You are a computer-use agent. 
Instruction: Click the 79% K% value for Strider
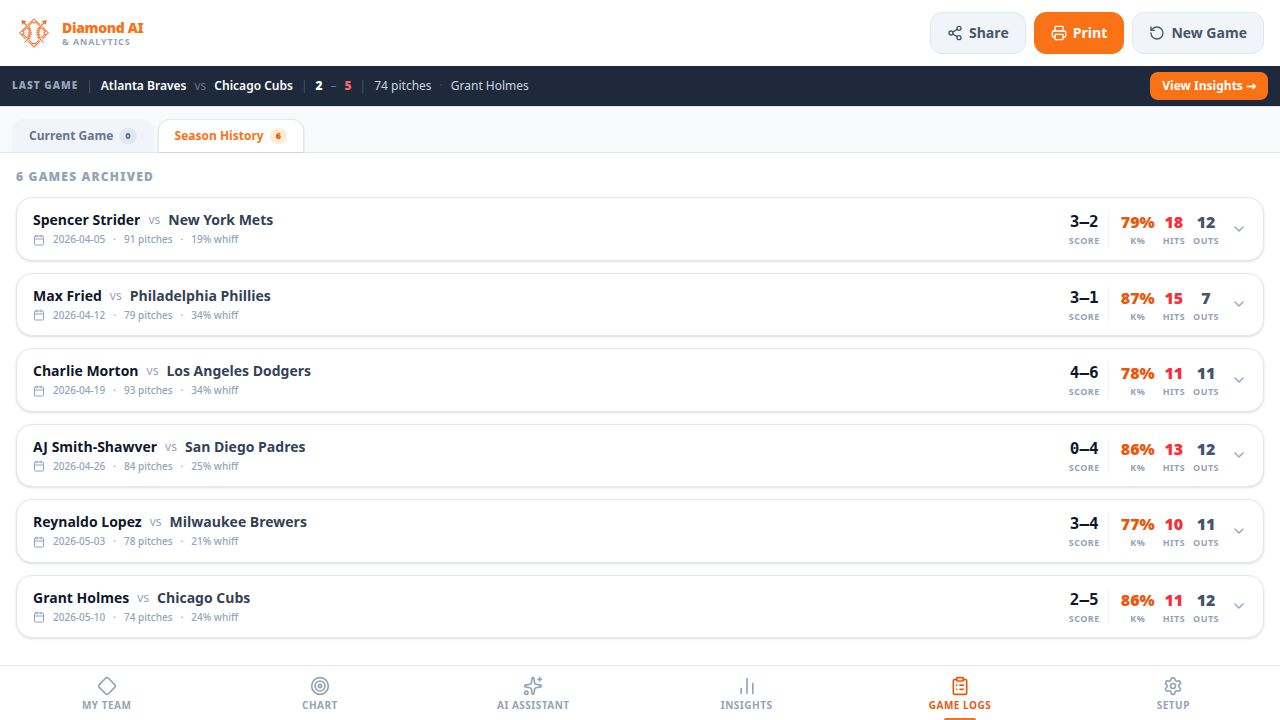pos(1137,223)
